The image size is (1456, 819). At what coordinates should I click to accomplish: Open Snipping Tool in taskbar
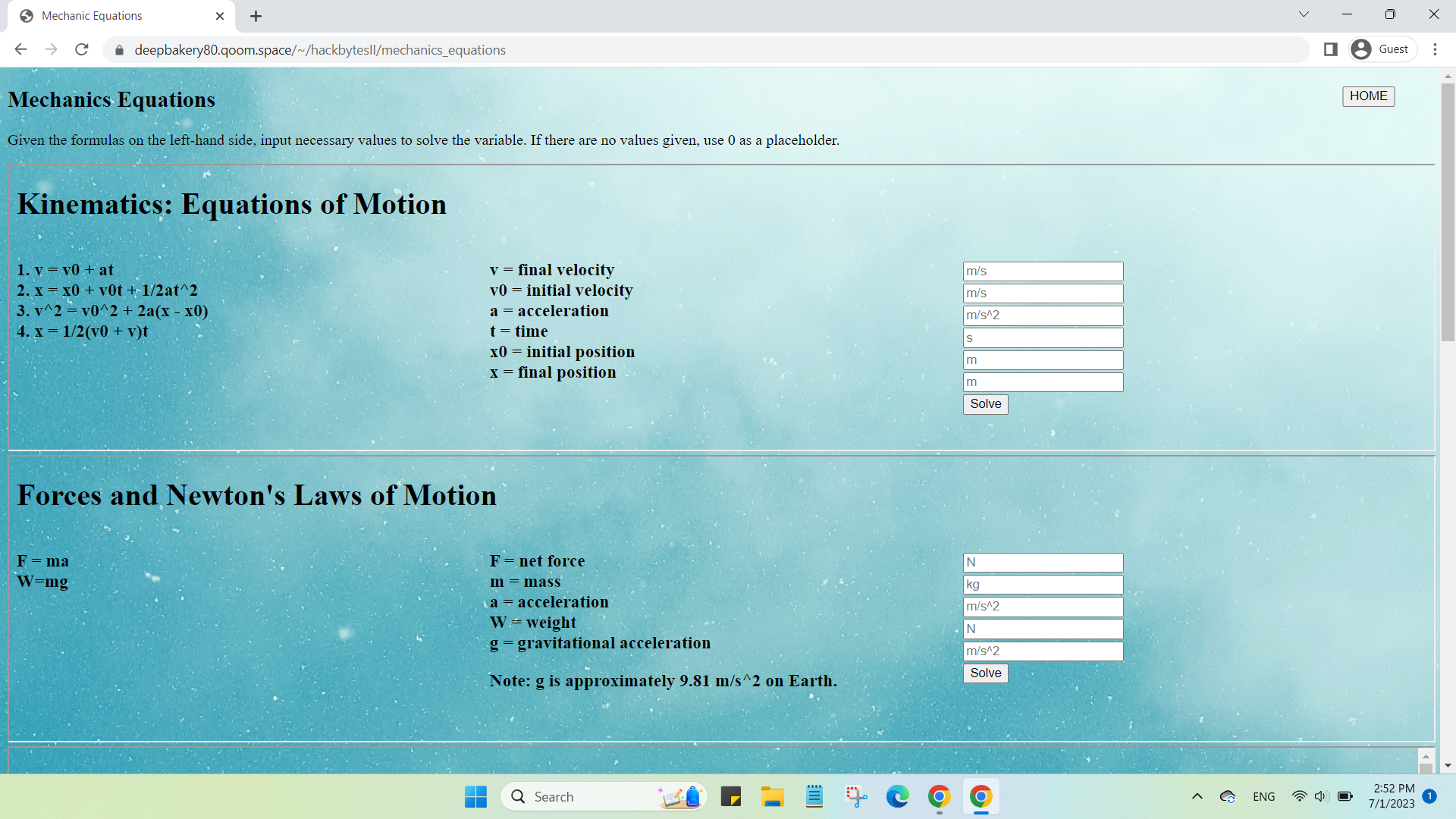click(856, 796)
